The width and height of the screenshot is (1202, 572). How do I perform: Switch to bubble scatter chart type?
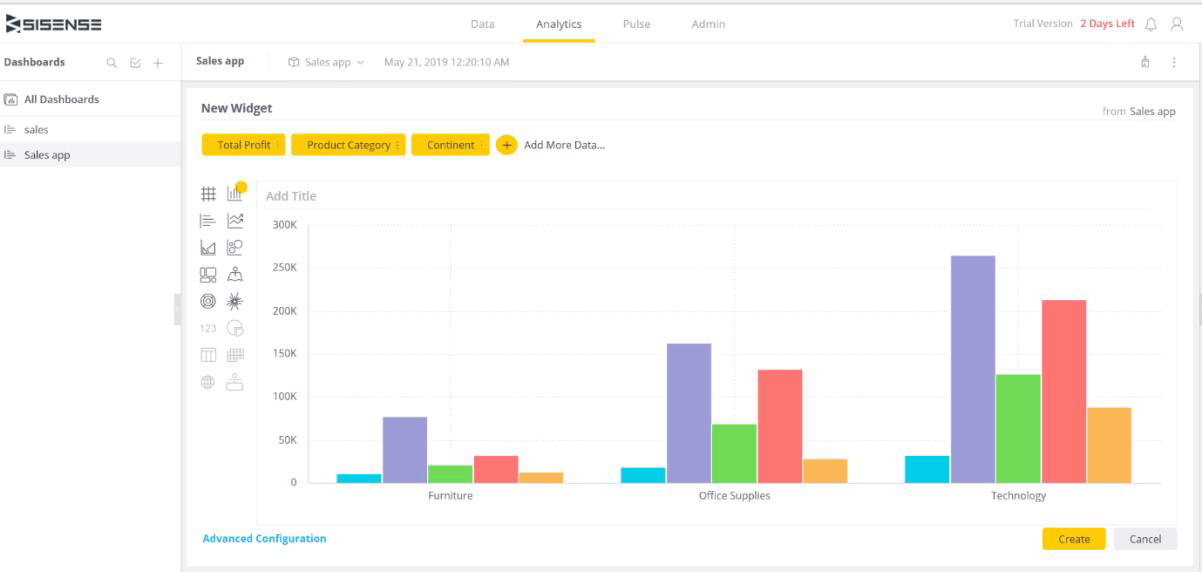235,248
